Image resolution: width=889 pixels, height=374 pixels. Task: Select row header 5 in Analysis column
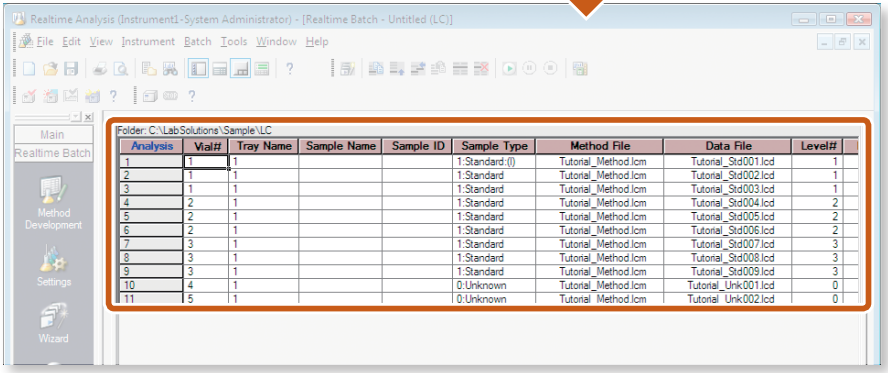151,216
